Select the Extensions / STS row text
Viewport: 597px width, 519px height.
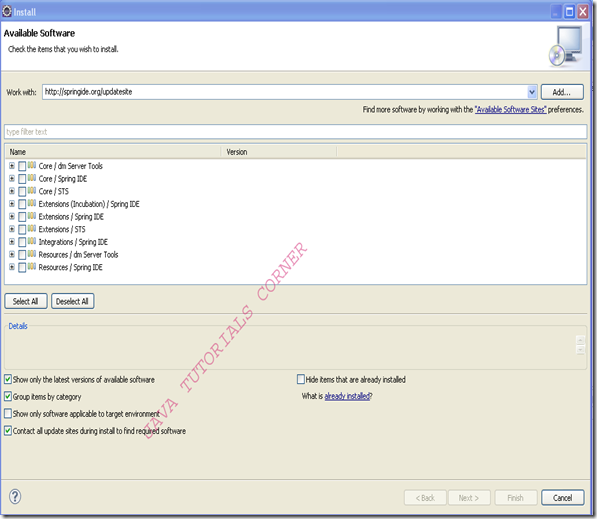(x=62, y=229)
